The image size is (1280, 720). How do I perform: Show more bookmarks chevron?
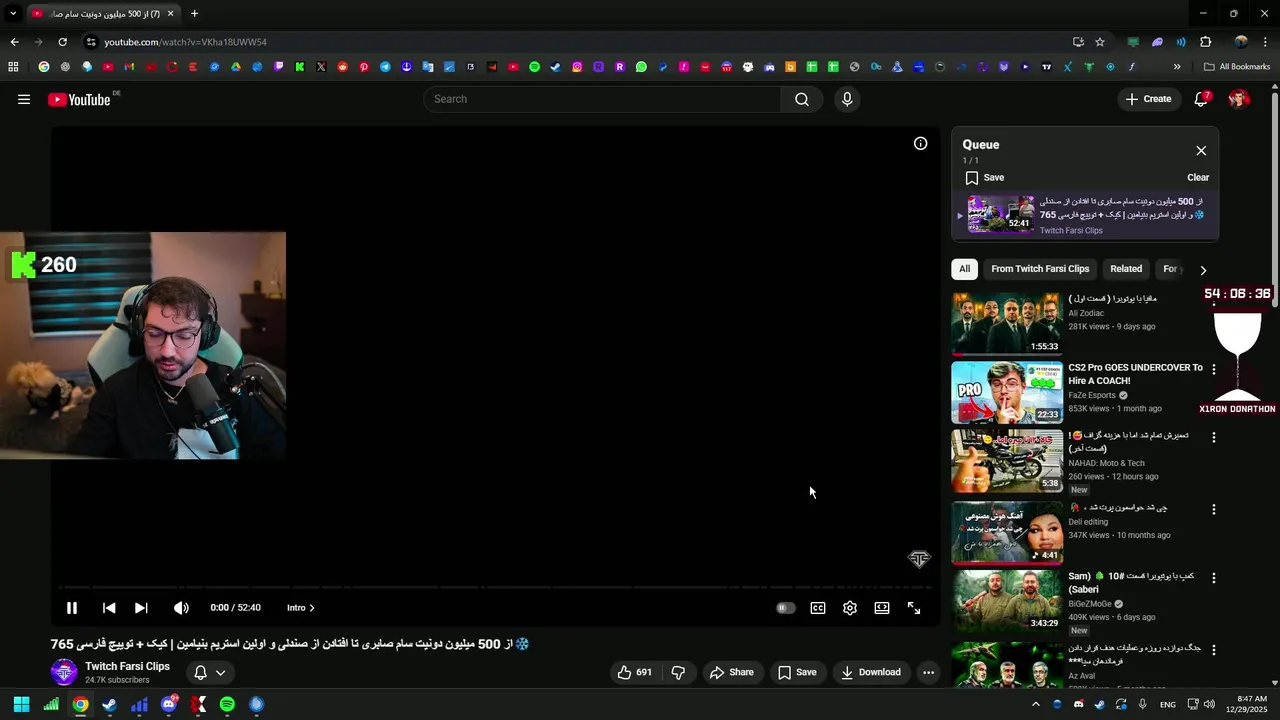coord(1177,67)
